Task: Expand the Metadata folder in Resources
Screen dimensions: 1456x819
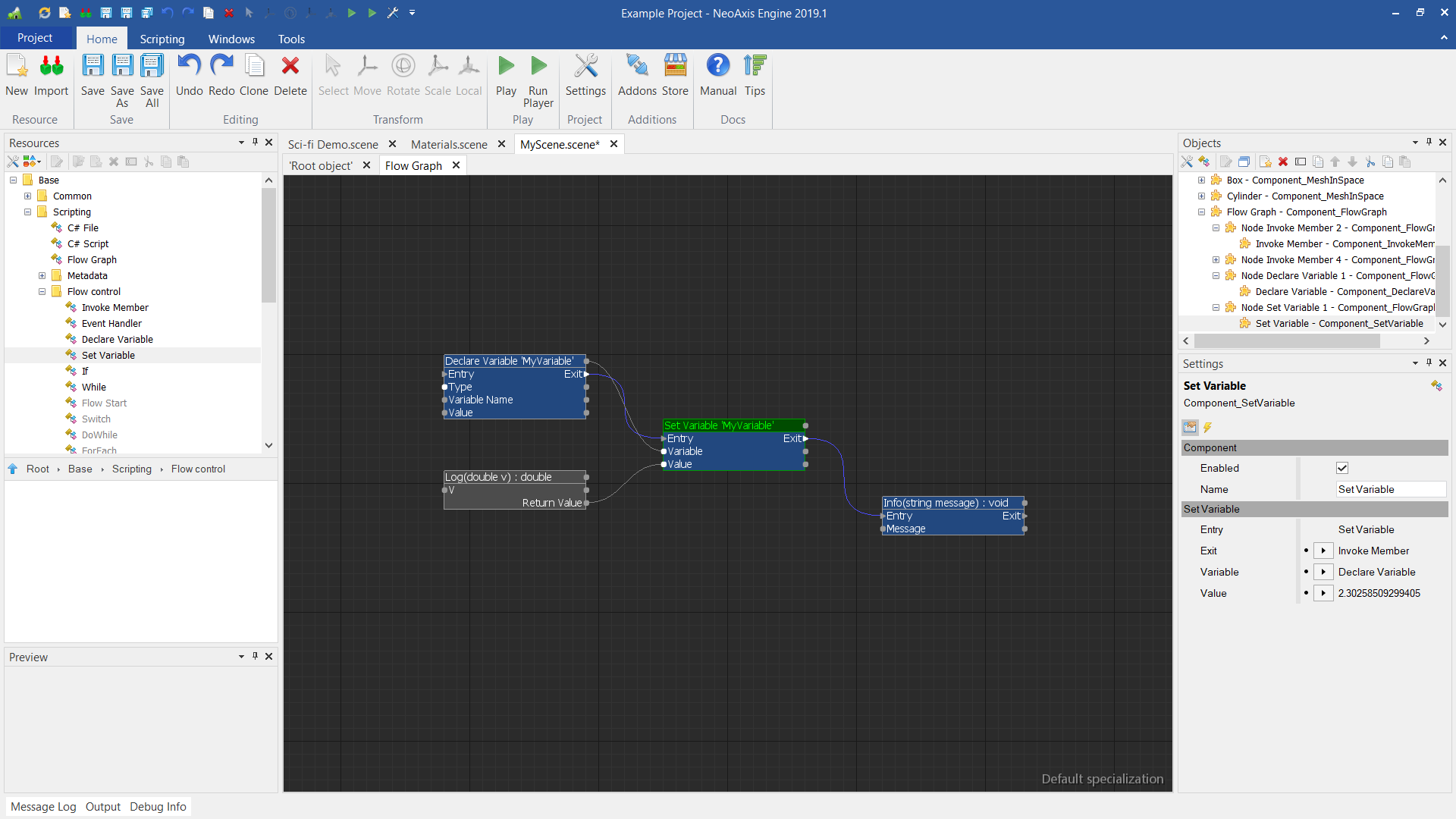Action: (42, 275)
